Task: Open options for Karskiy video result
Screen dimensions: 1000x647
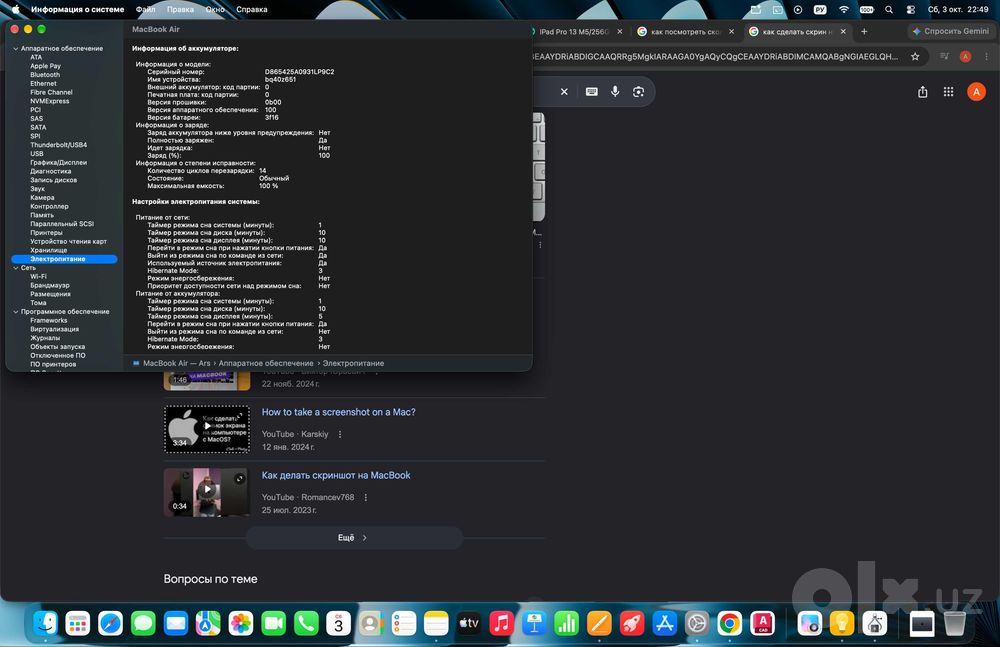Action: point(340,434)
